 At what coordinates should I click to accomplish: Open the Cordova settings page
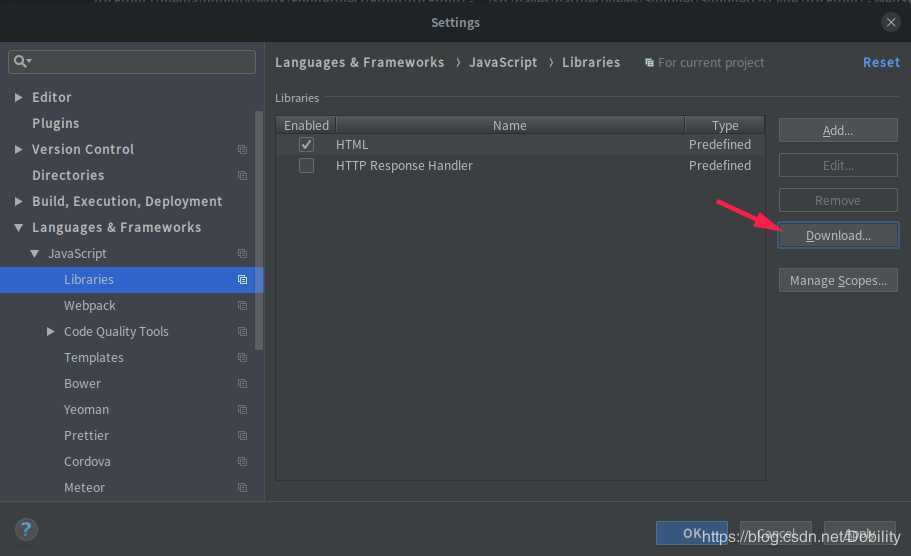click(x=87, y=461)
